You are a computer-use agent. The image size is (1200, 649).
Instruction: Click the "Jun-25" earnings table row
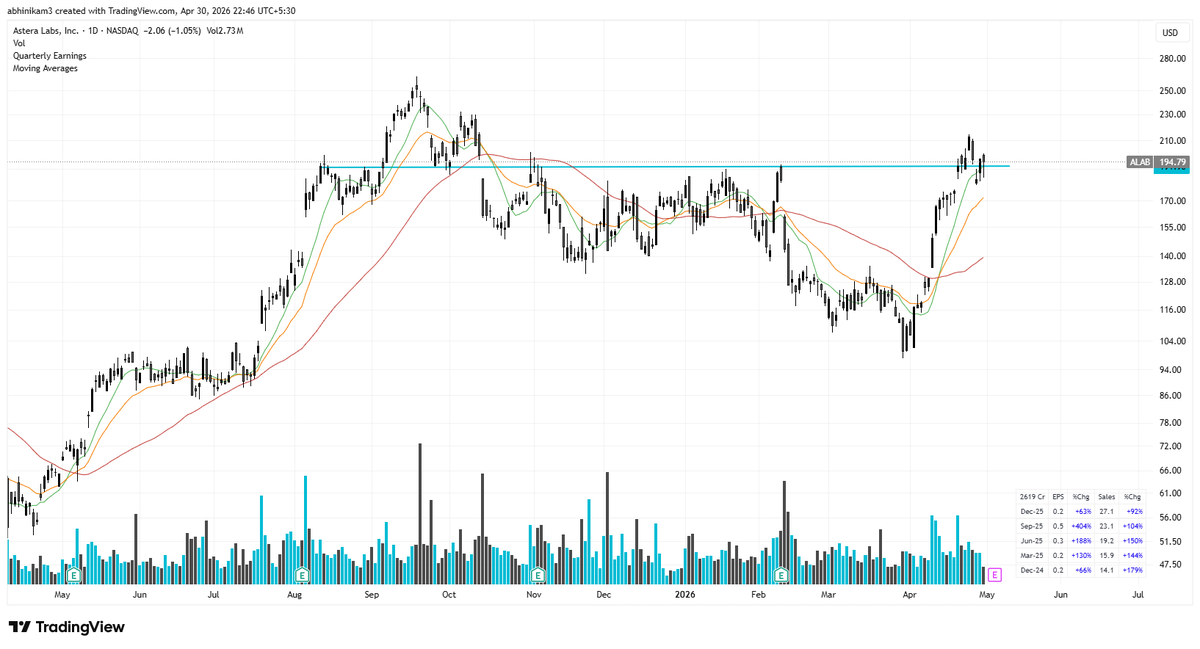(x=1081, y=540)
